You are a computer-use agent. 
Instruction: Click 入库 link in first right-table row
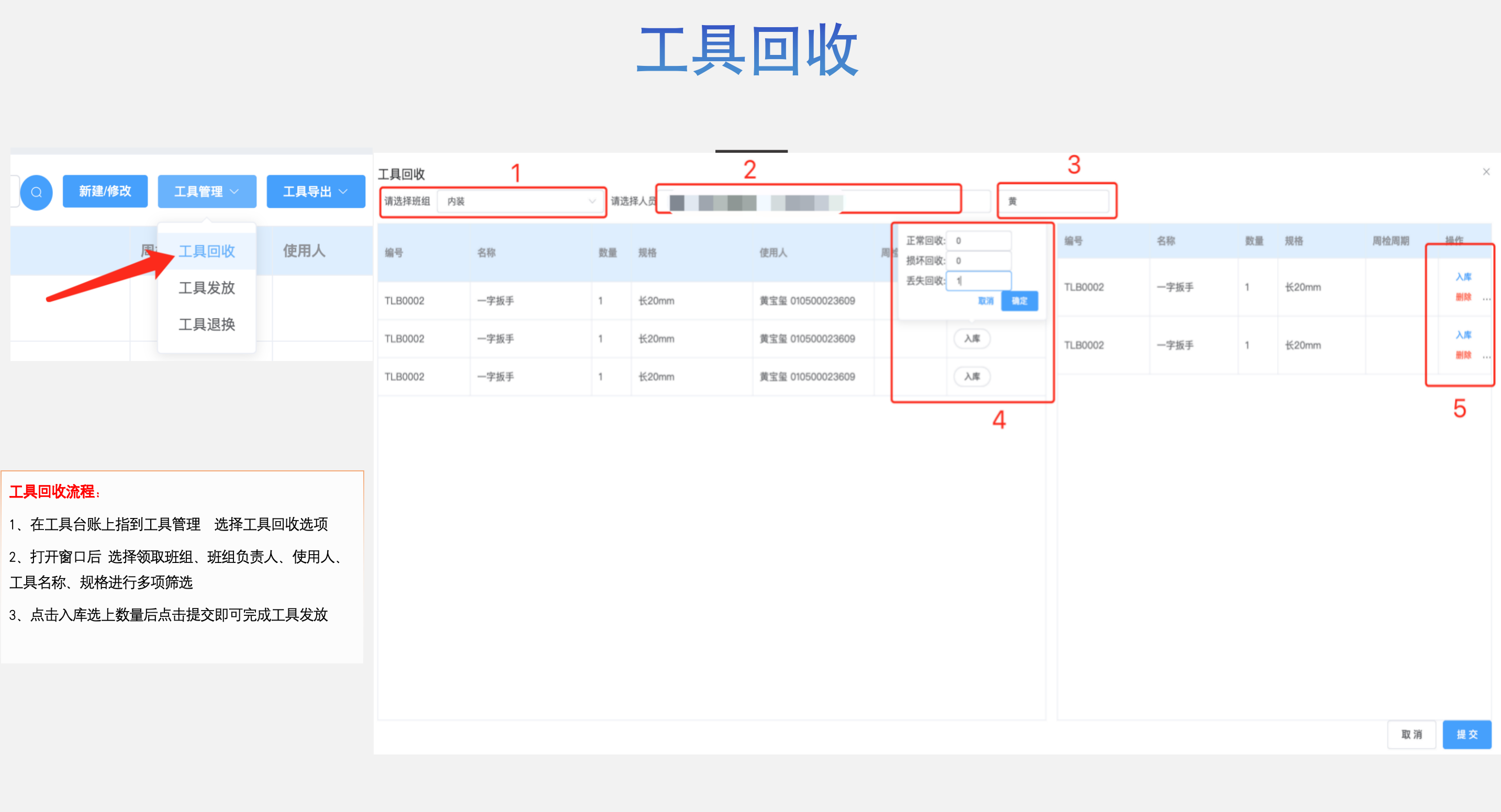click(1463, 277)
